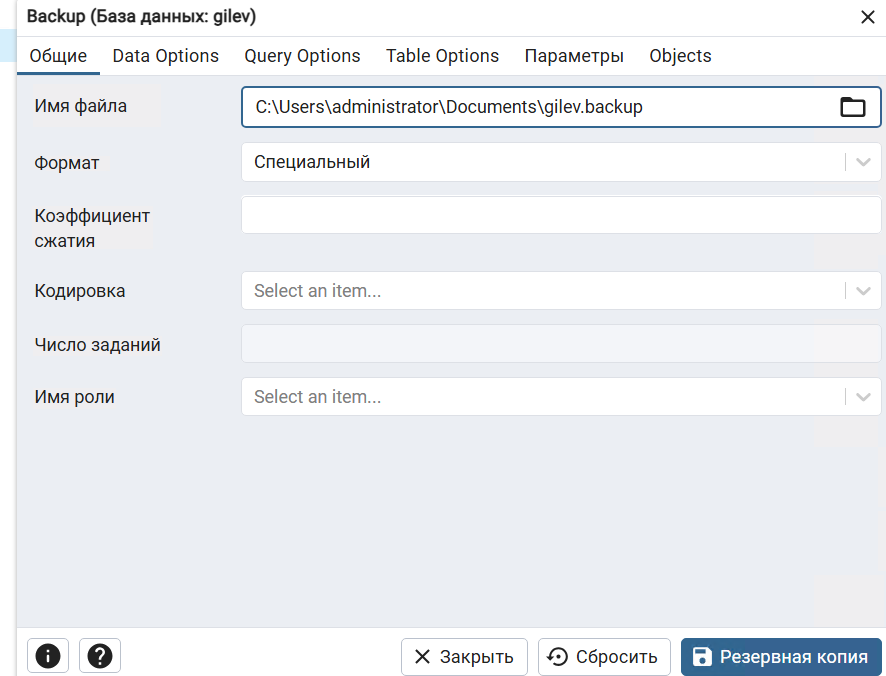Click the folder browse icon in filename field
Viewport: 886px width, 676px height.
[x=852, y=107]
